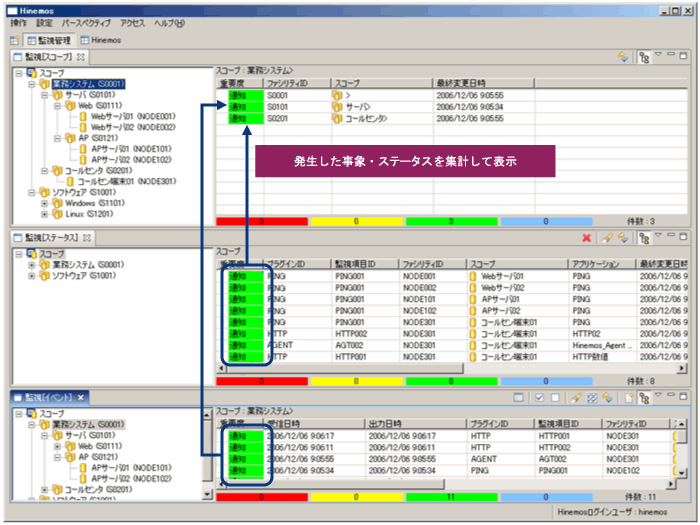Sort by the プラグインID column in the 監視[イベント] table
Image resolution: width=700 pixels, height=525 pixels.
(x=501, y=424)
